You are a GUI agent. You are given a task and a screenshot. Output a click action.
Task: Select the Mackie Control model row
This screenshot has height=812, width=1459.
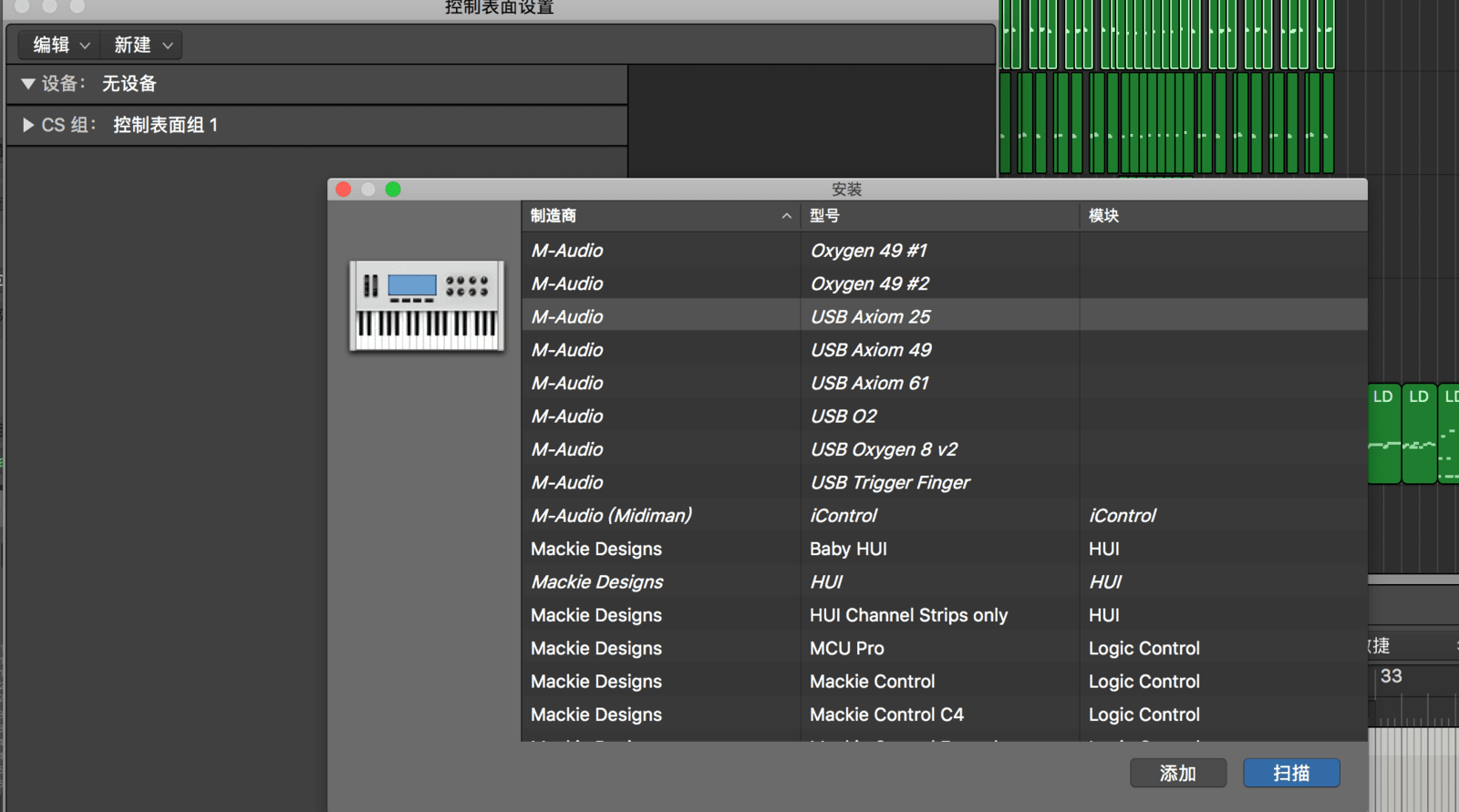click(944, 682)
